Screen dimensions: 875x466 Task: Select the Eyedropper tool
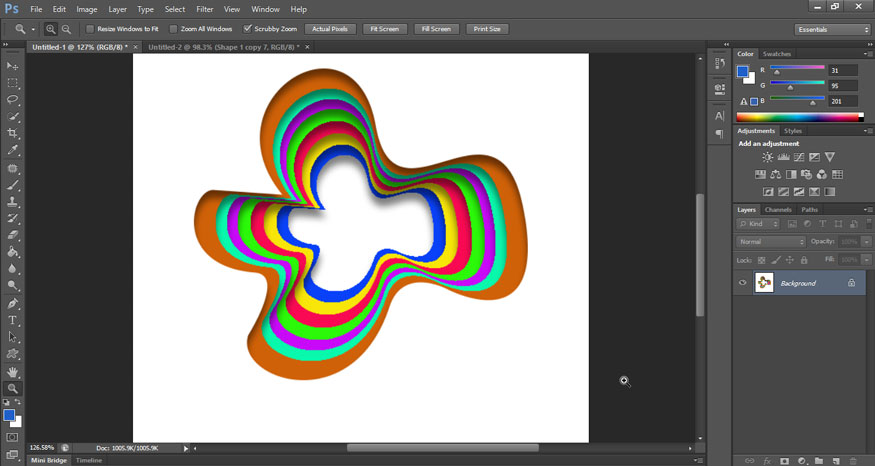tap(12, 150)
